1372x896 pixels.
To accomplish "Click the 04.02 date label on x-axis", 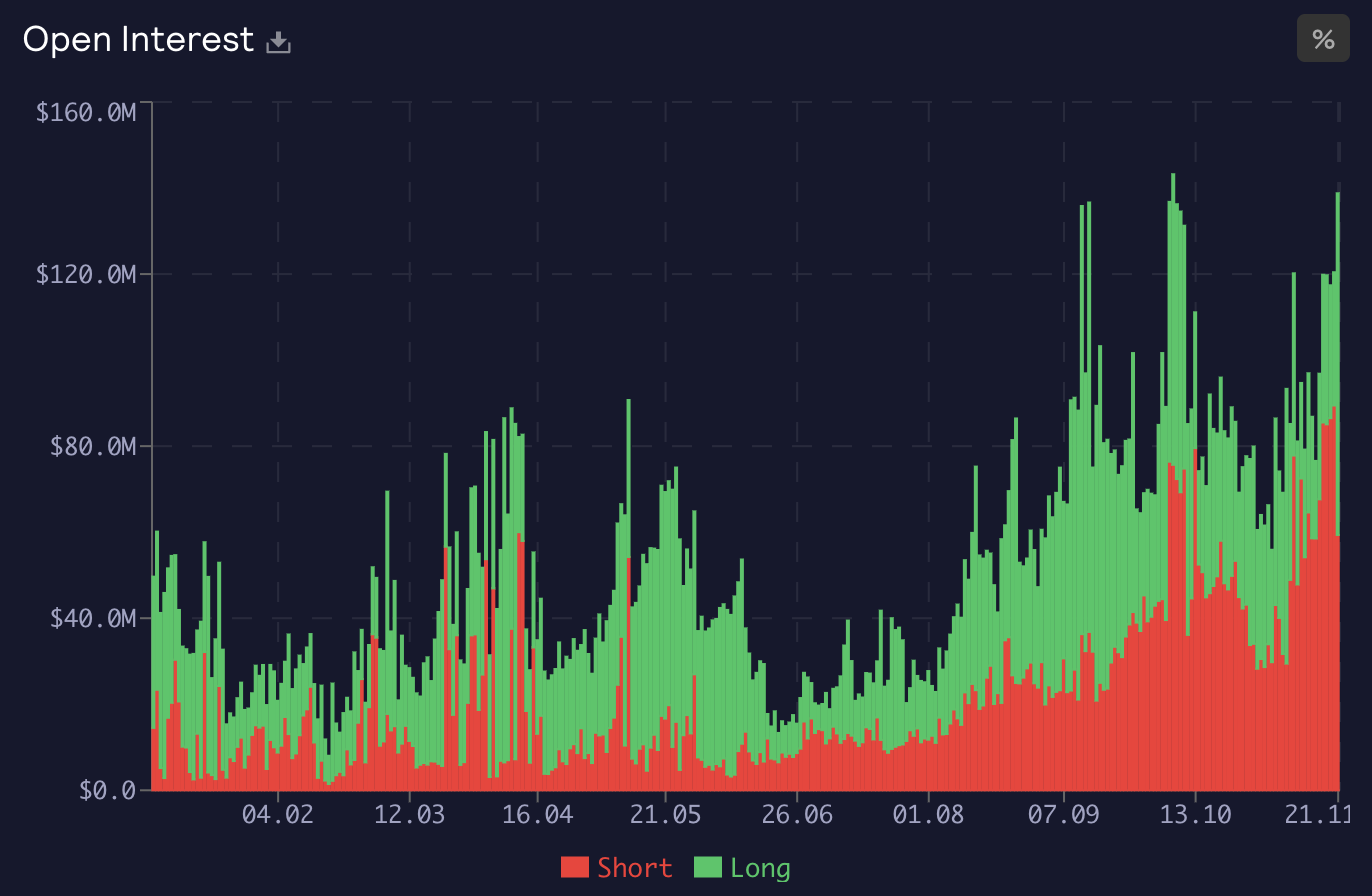I will [277, 815].
